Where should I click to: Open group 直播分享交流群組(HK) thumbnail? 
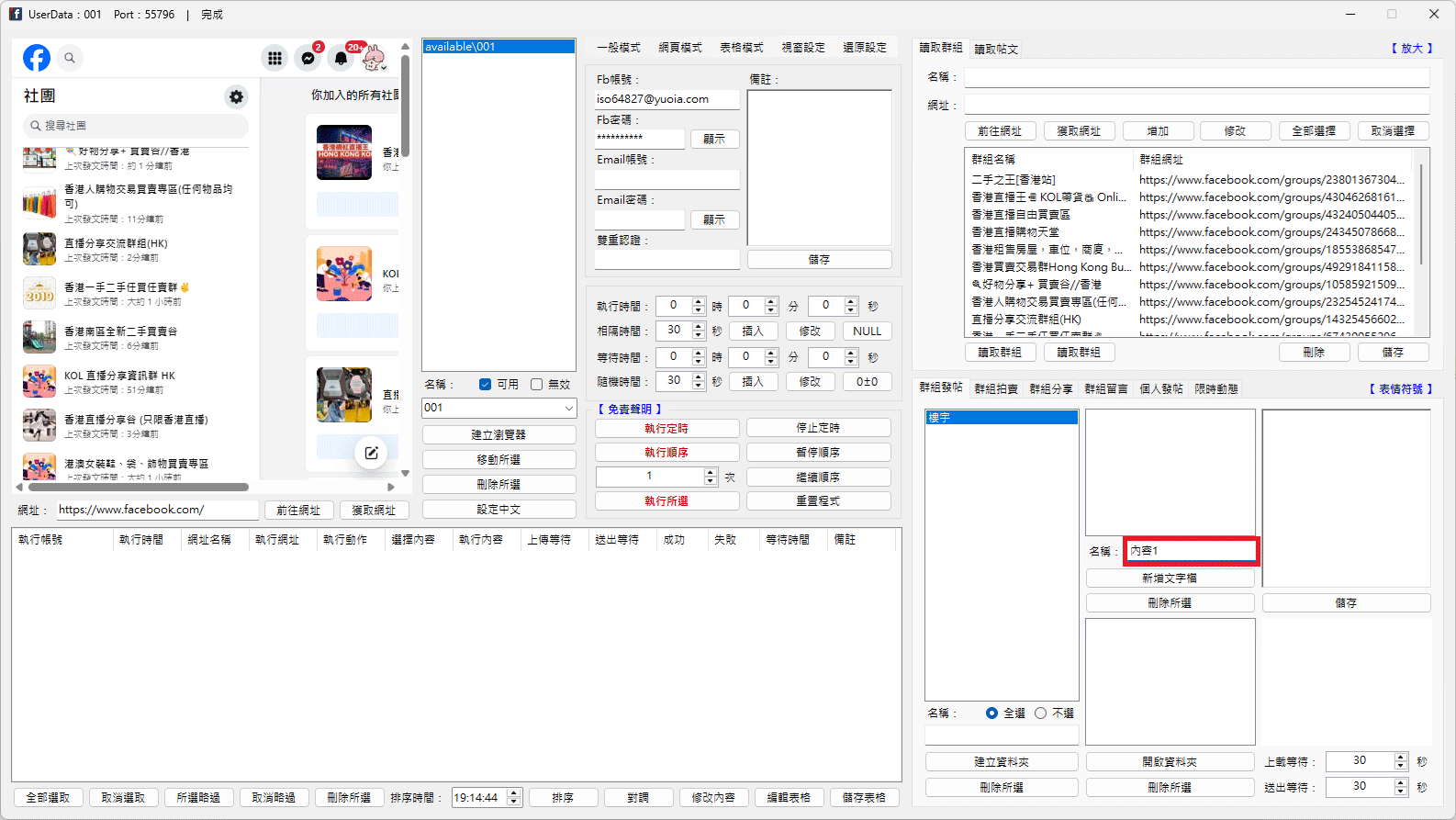39,249
